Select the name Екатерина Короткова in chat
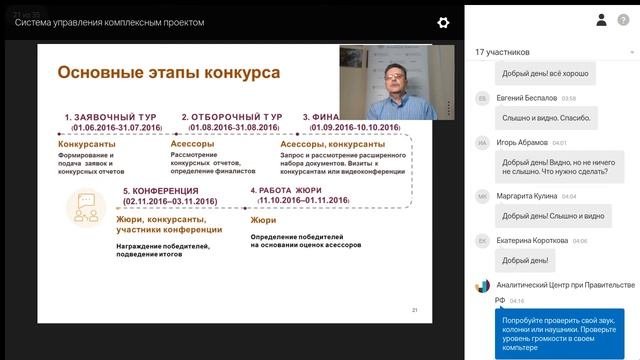Viewport: 640px width, 360px height. click(x=532, y=240)
